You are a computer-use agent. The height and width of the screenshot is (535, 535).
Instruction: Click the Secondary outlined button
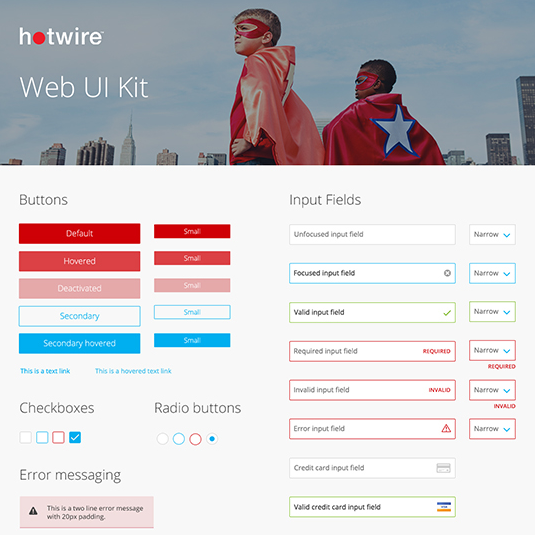click(79, 316)
